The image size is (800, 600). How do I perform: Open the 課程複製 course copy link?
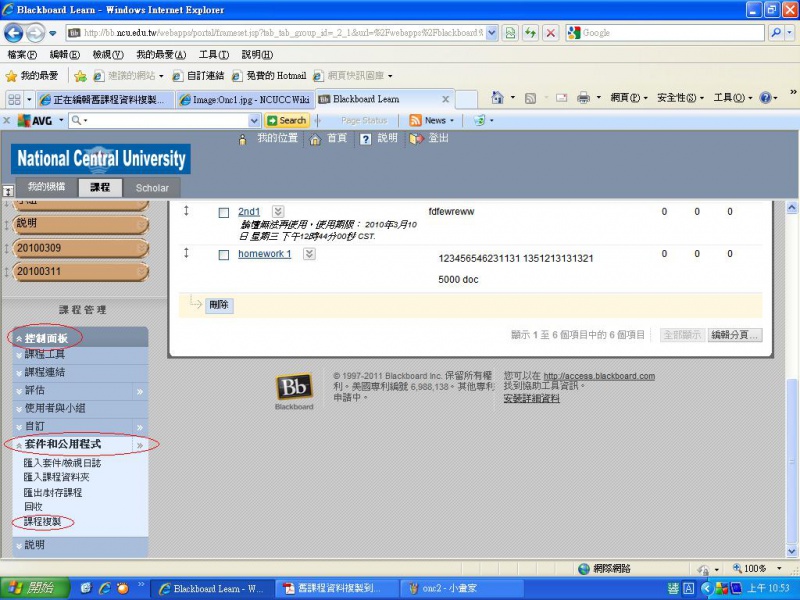42,522
